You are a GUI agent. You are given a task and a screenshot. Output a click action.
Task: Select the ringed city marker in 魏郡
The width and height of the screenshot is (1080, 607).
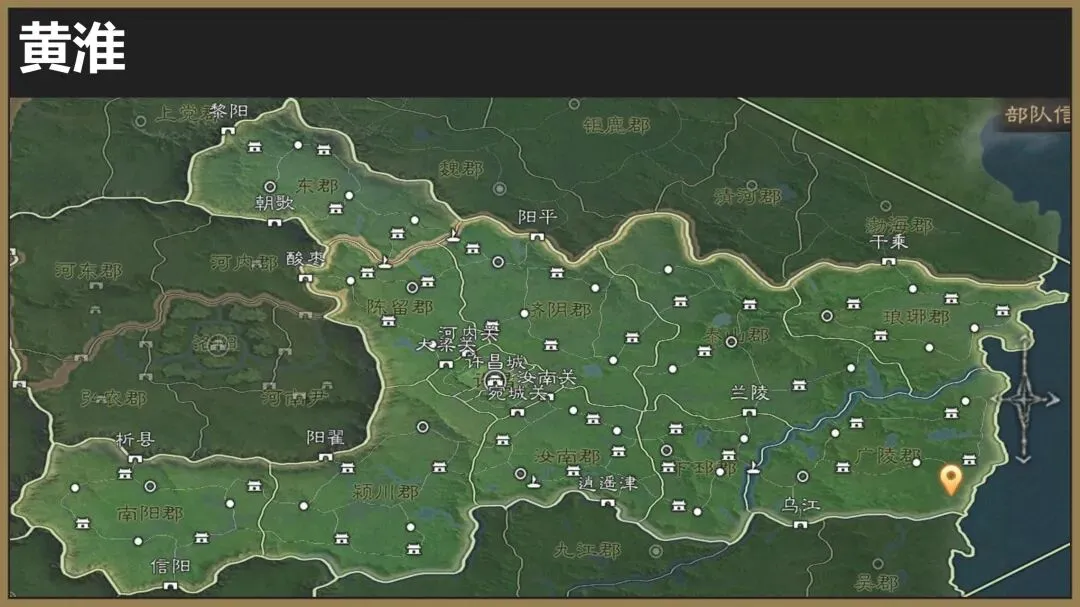500,188
